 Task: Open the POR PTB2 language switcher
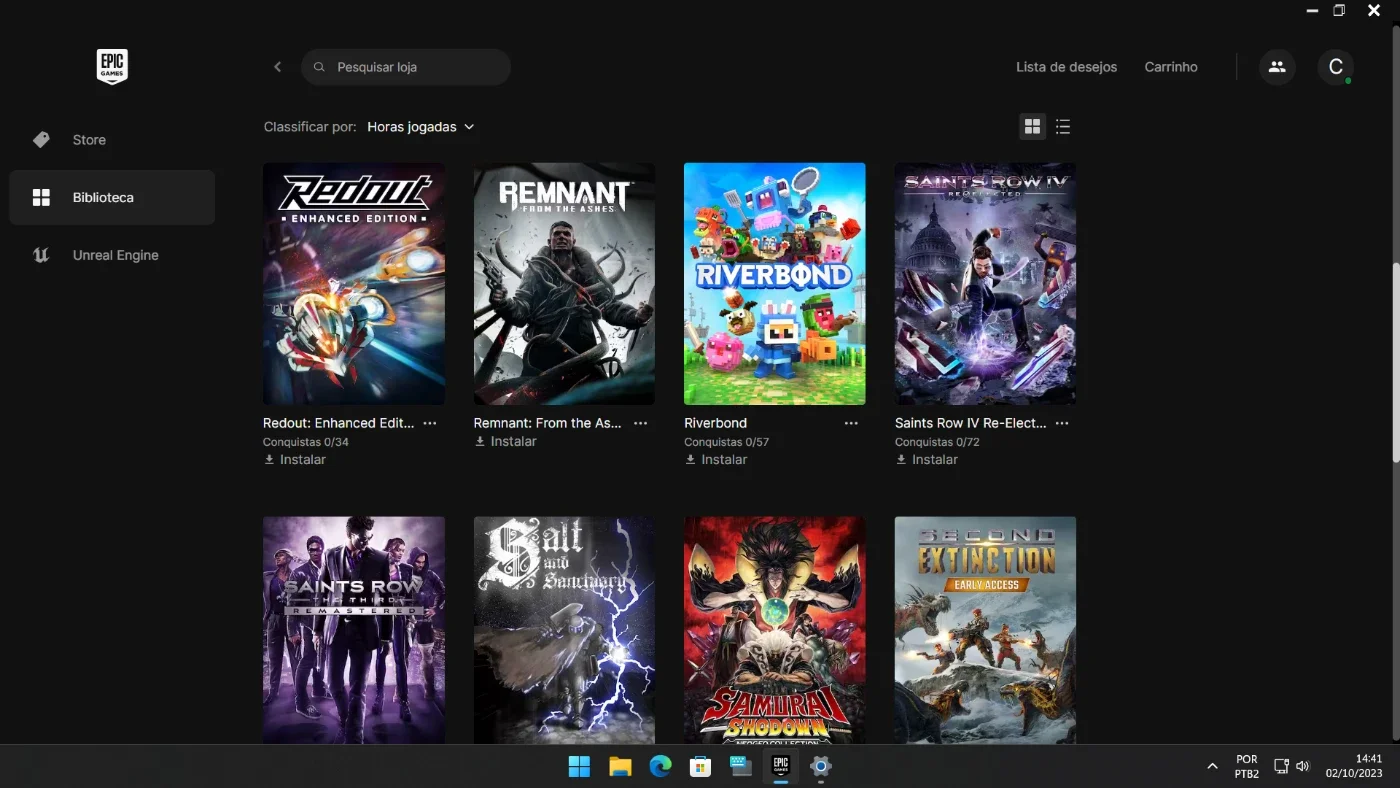tap(1246, 767)
